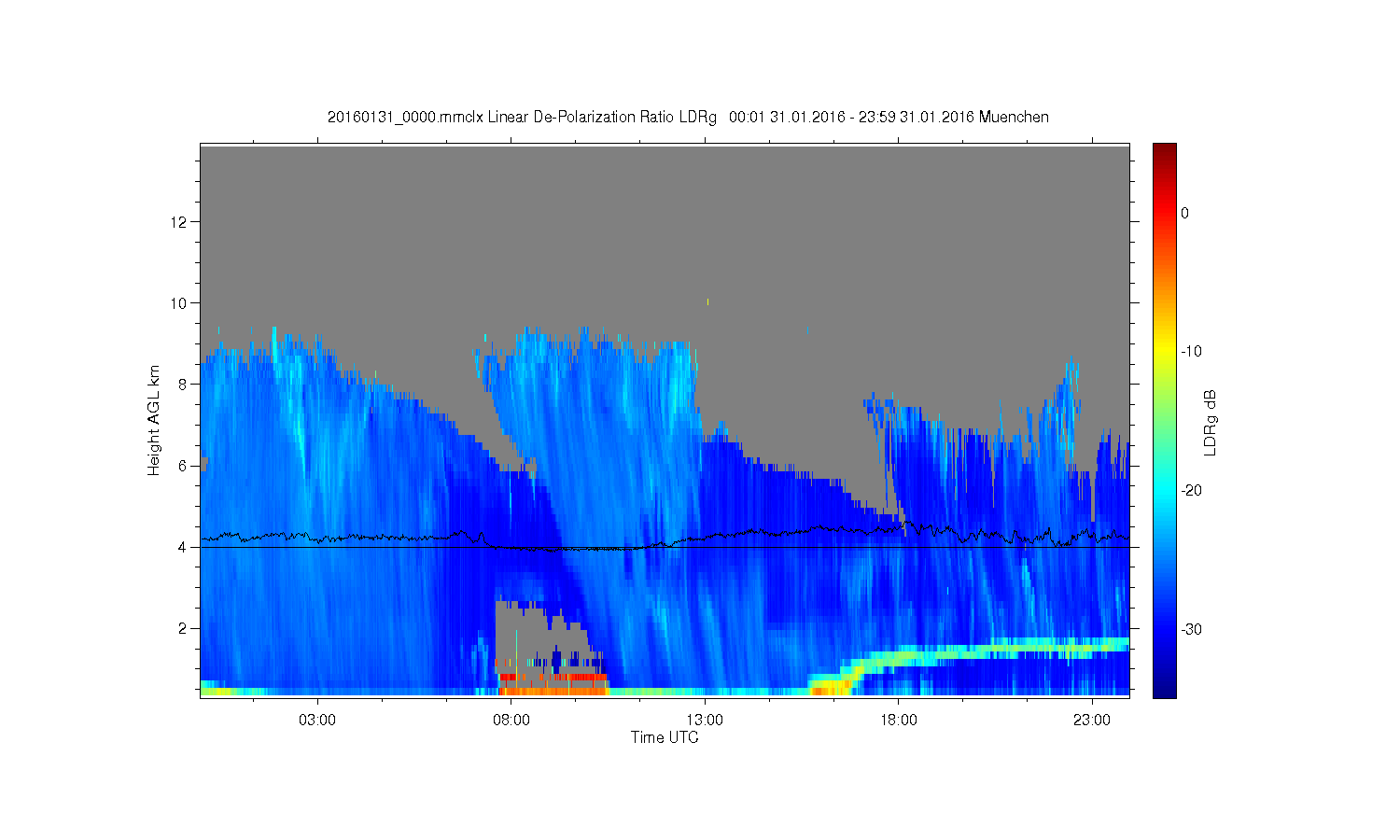
Task: Click the colorbar value label -20
Action: [1192, 491]
